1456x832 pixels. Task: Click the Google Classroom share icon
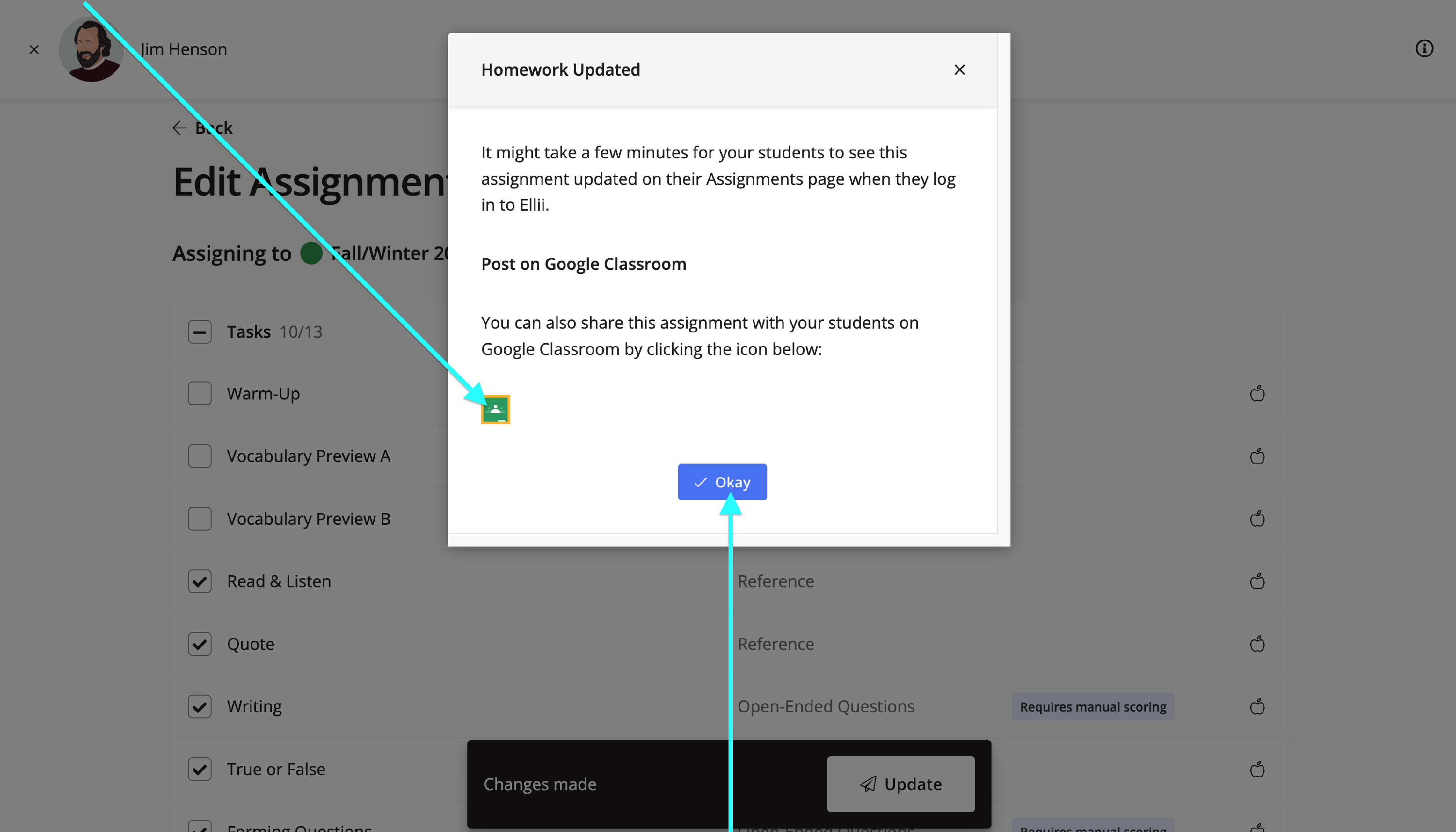495,410
